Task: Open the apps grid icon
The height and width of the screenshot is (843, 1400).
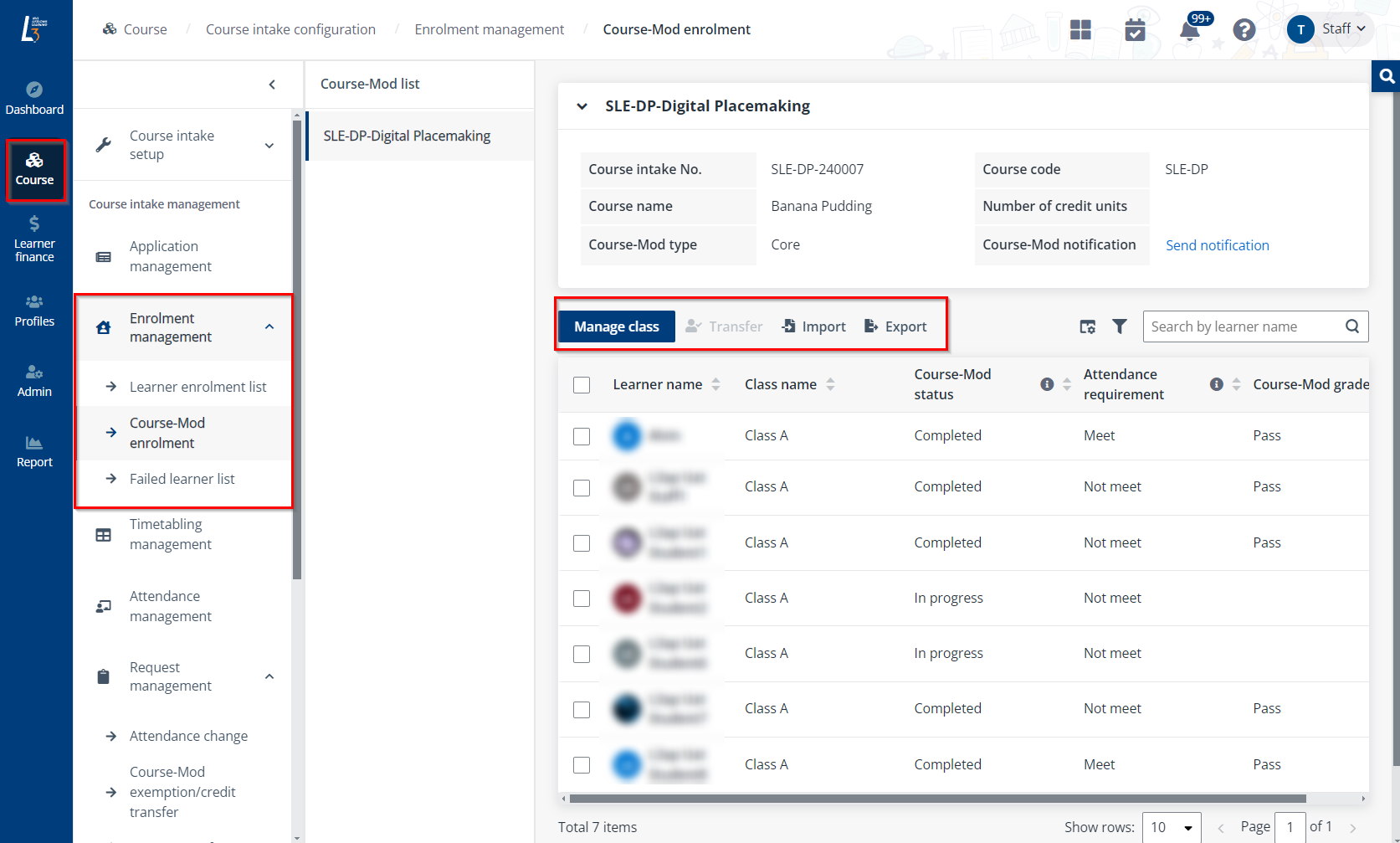Action: tap(1080, 30)
